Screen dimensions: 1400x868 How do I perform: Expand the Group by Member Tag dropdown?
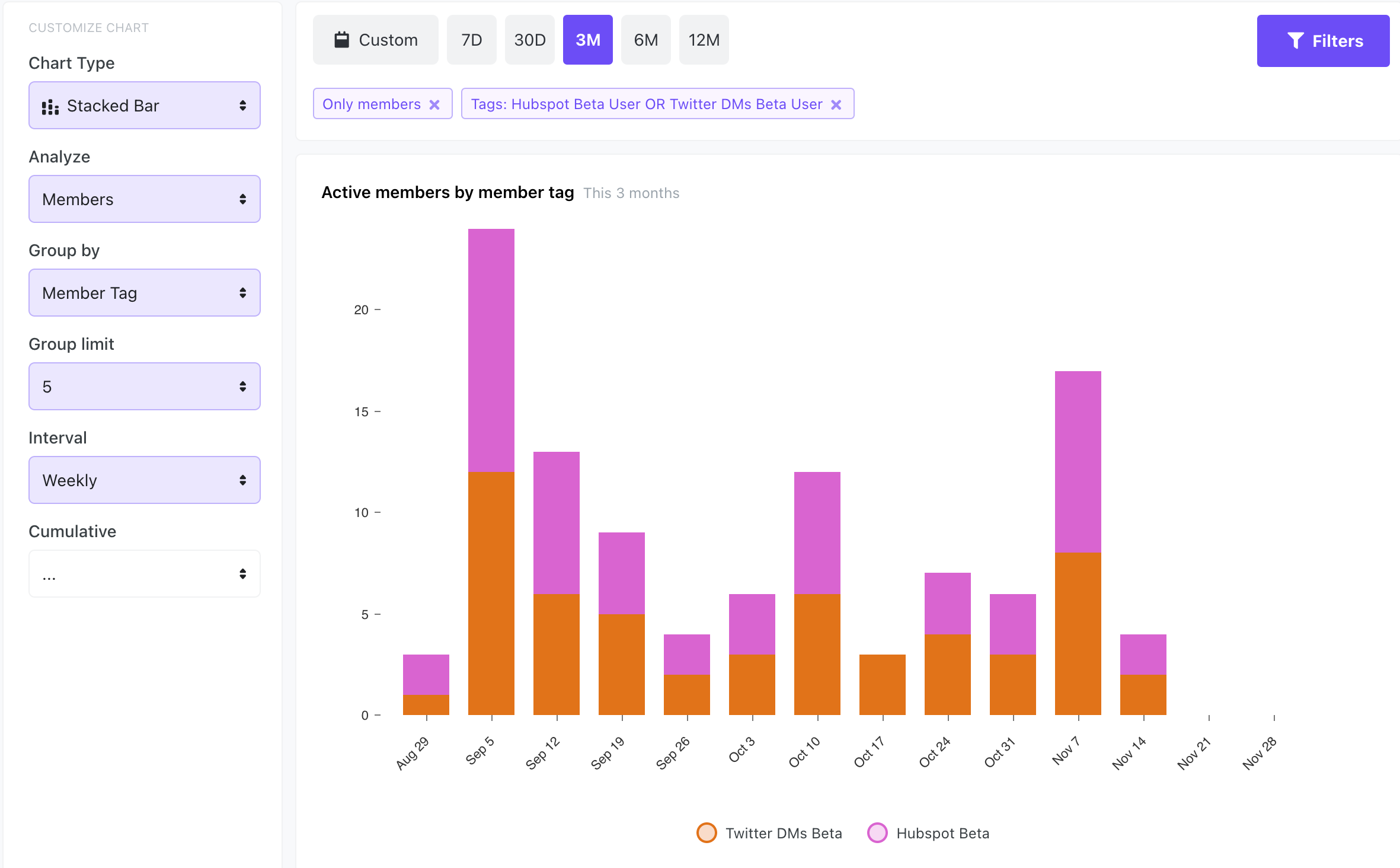coord(143,292)
